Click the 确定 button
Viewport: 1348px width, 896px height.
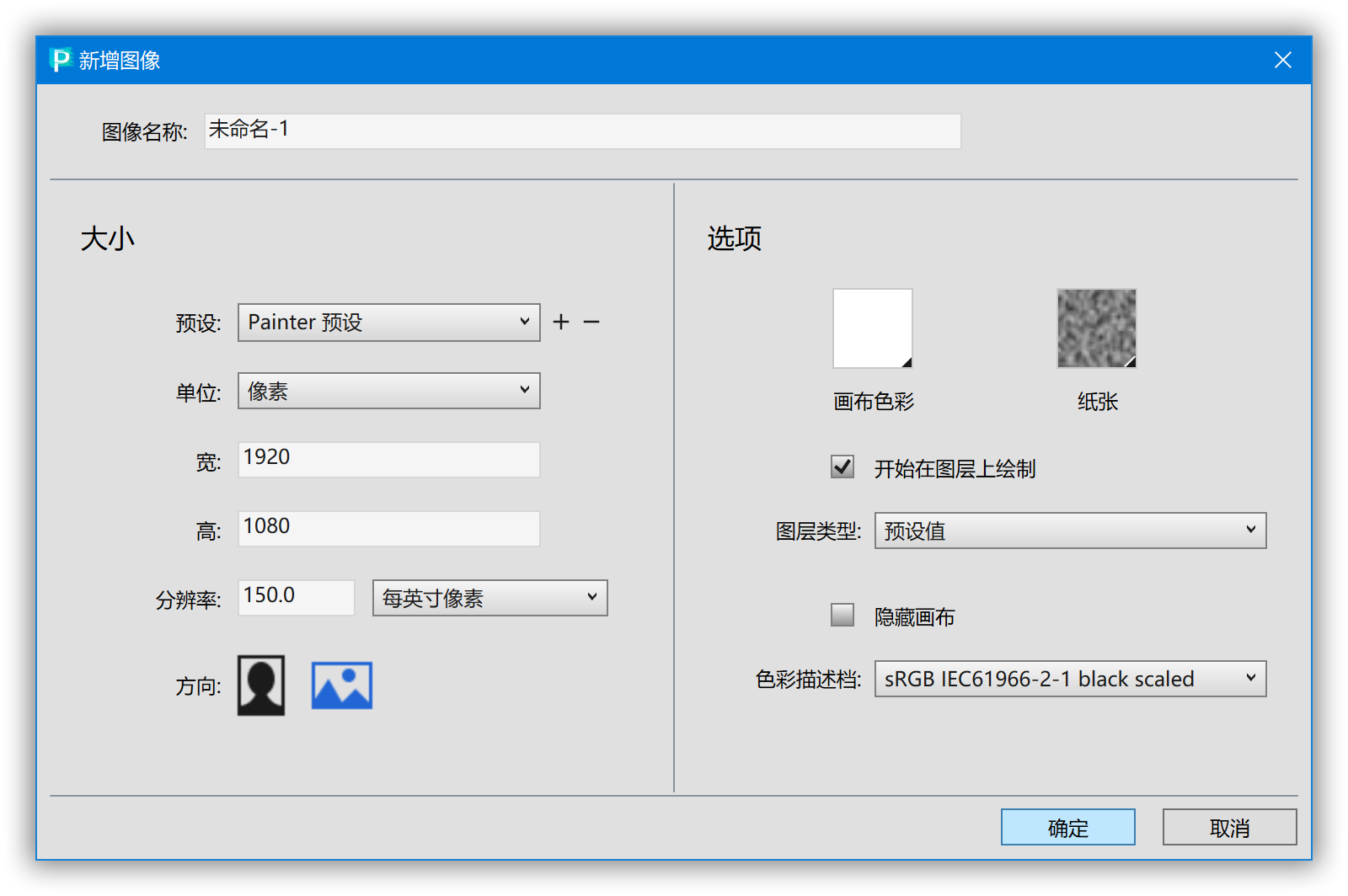(1068, 827)
